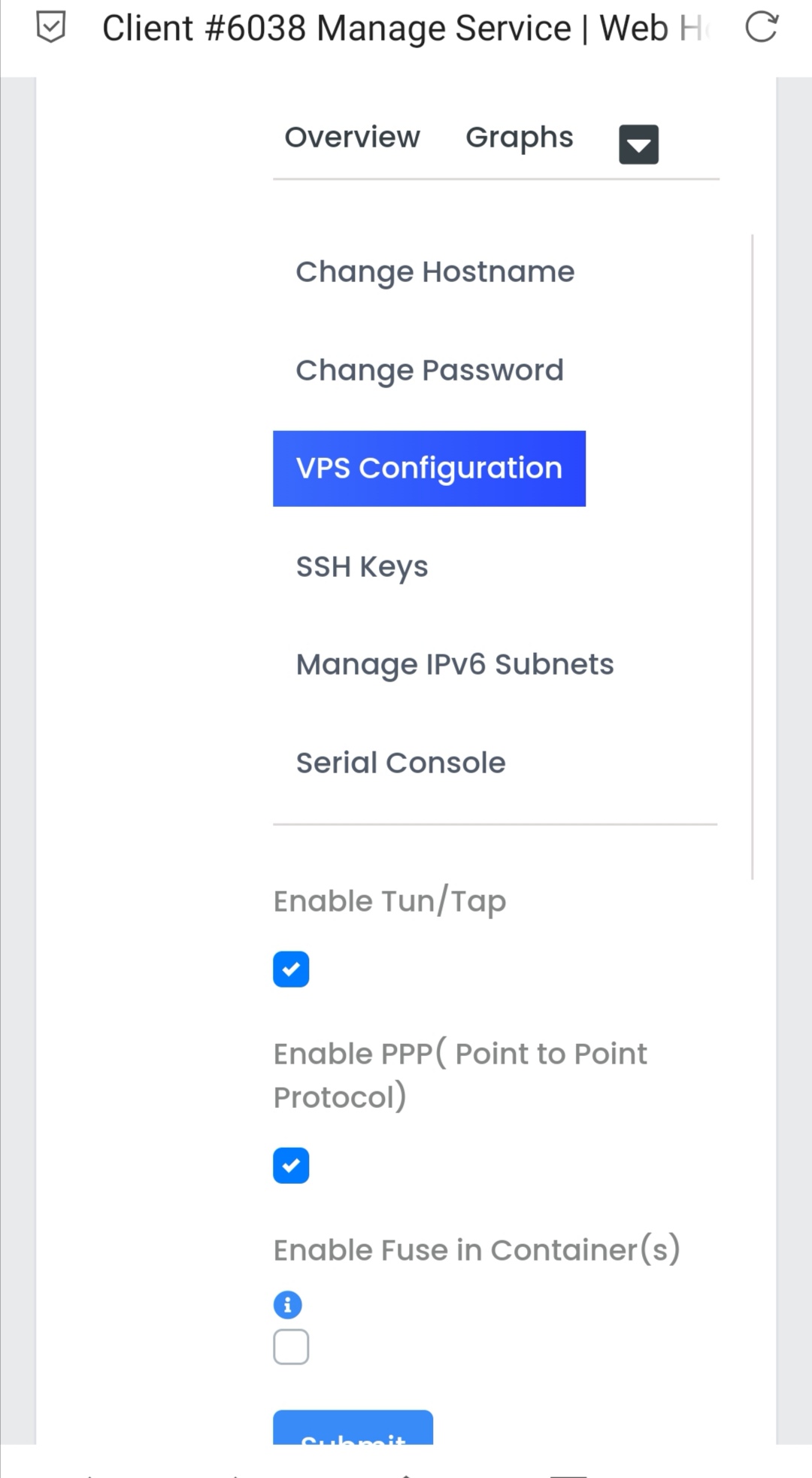
Task: Tap the page title in address bar
Action: 406,29
